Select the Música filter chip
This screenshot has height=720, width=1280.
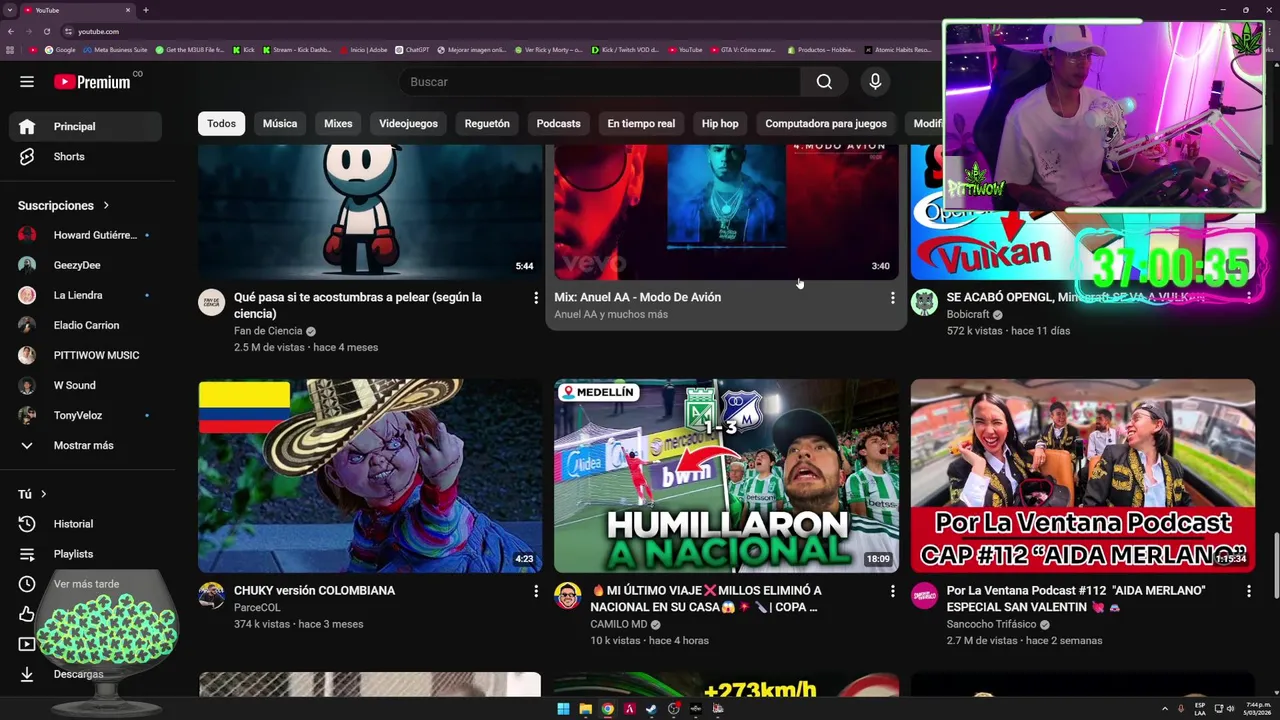280,124
